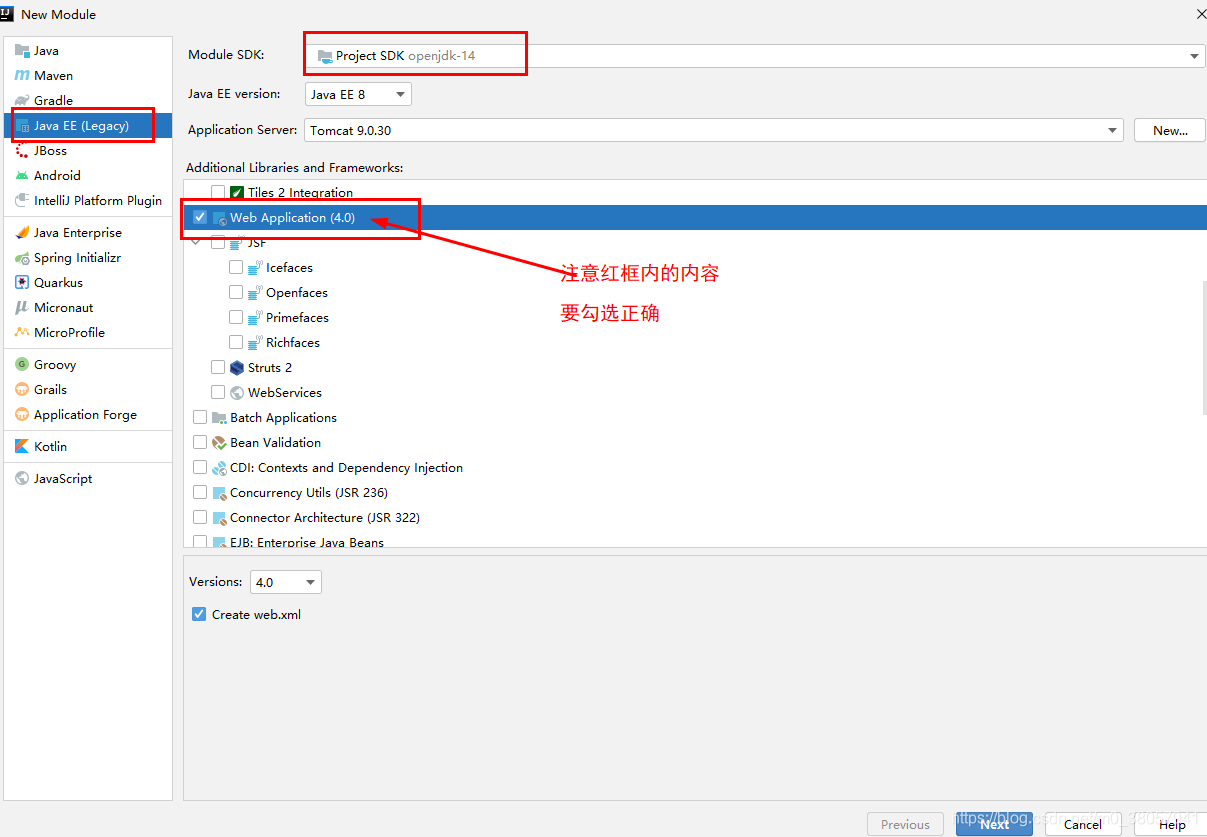Click the Batch Applications icon

tap(219, 417)
